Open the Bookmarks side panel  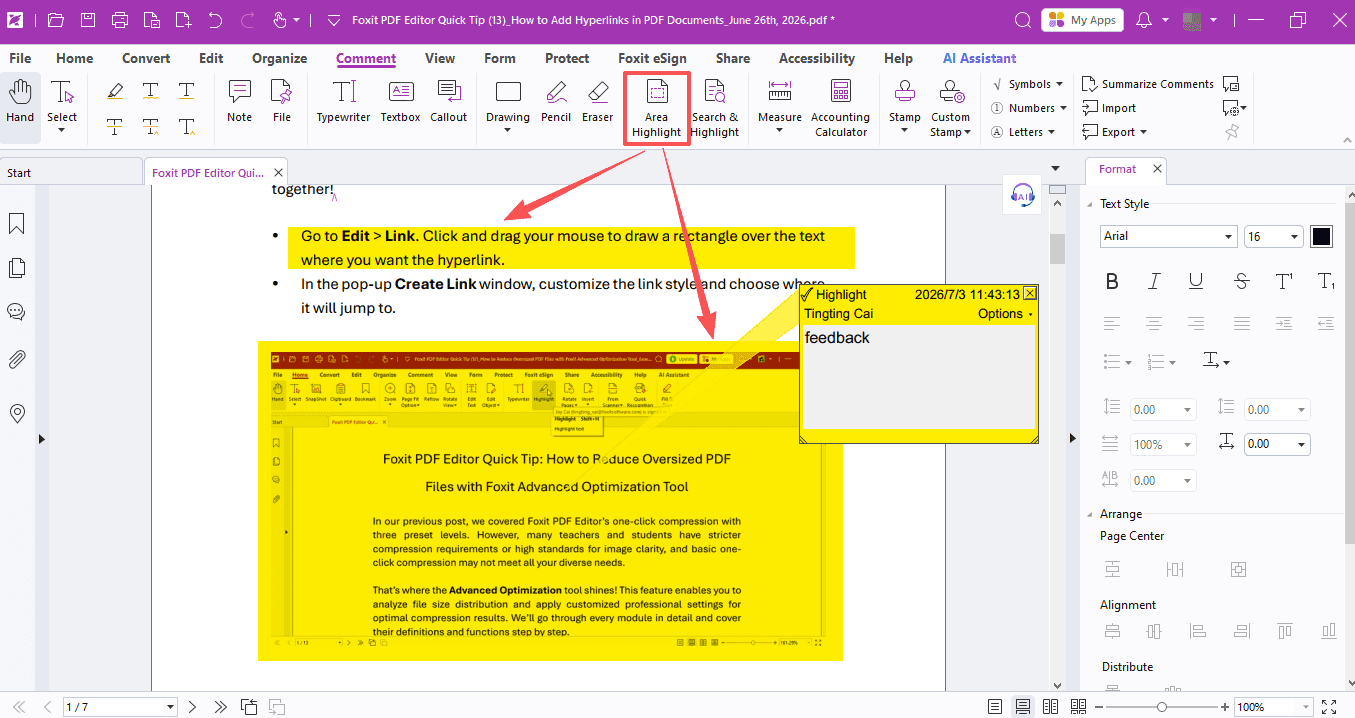point(16,224)
